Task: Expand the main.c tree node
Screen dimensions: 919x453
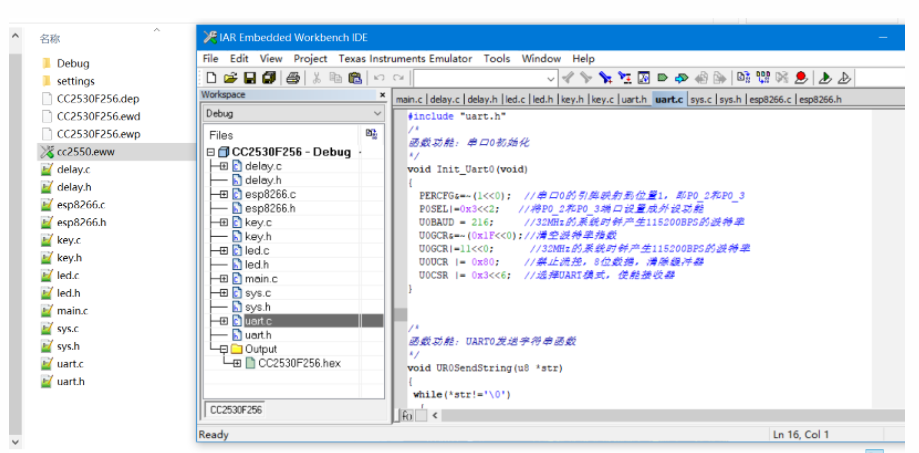Action: tap(223, 279)
